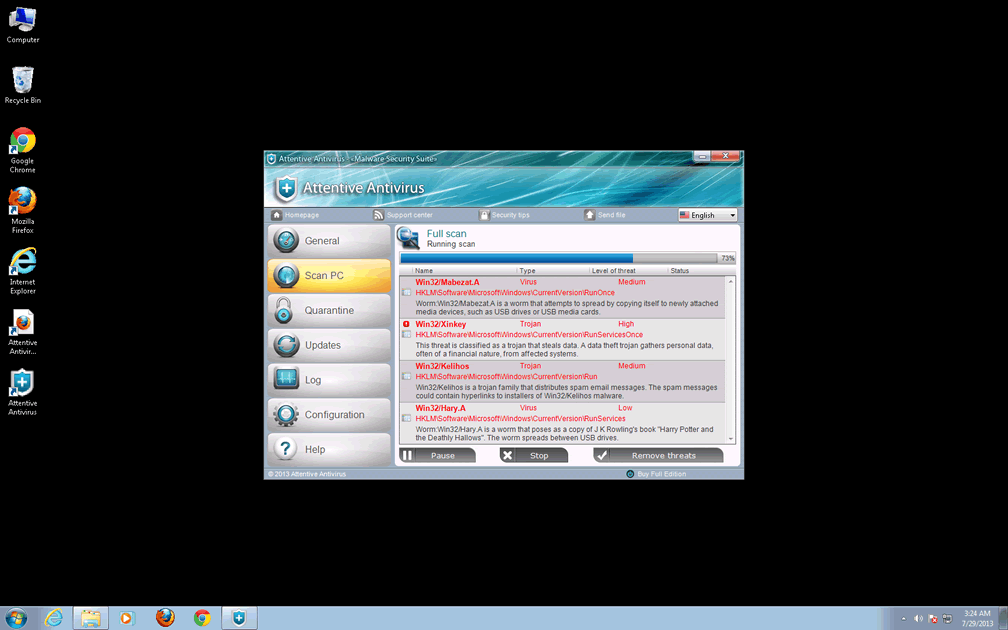The width and height of the screenshot is (1008, 630).
Task: Click the scan progress bar
Action: (558, 258)
